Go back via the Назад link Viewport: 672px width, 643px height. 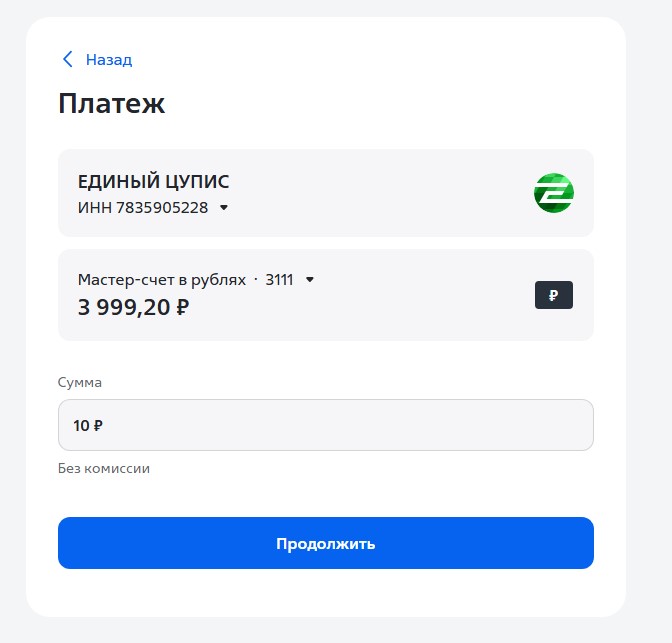108,59
